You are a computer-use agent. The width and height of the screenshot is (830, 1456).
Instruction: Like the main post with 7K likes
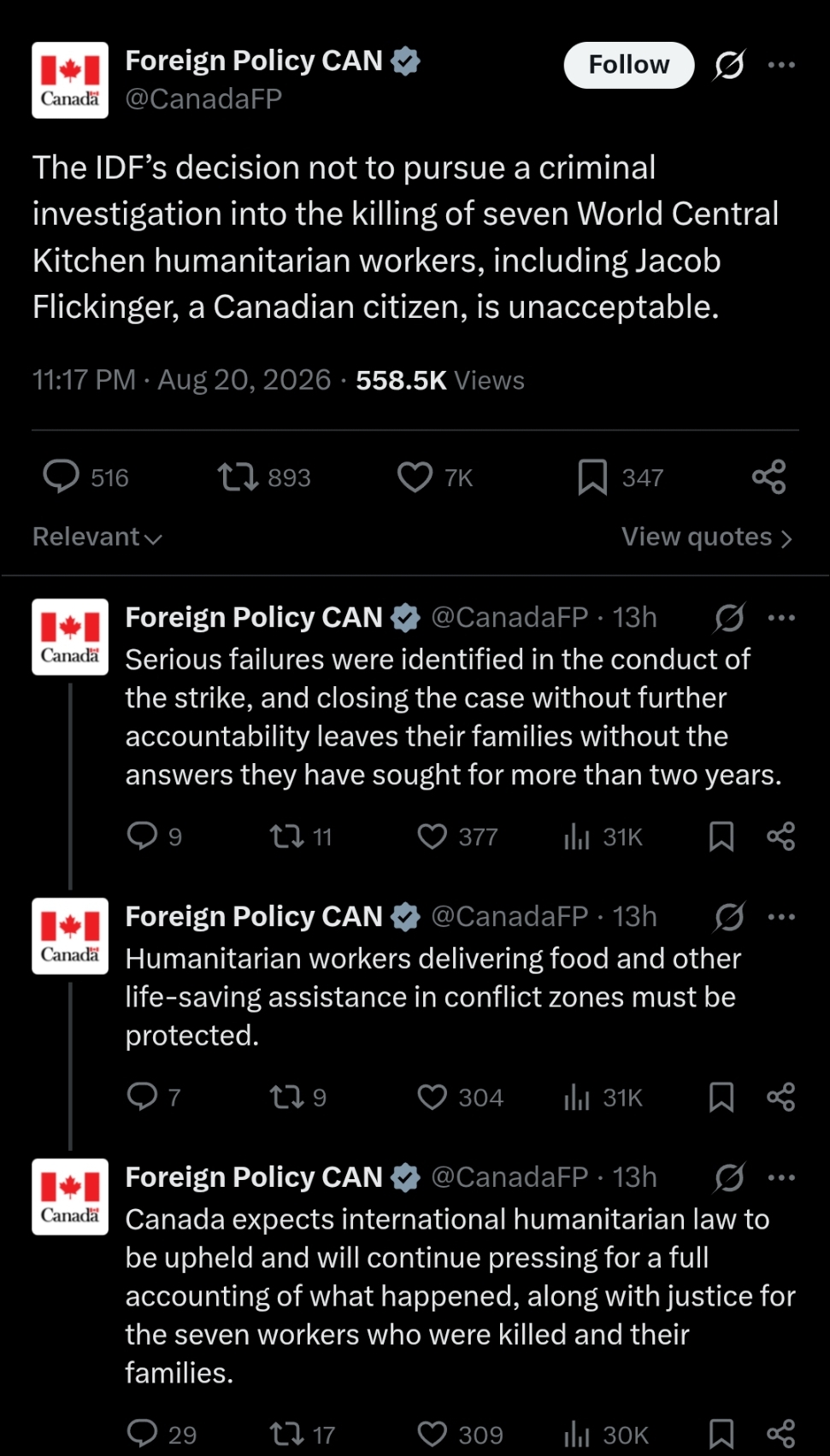[435, 477]
